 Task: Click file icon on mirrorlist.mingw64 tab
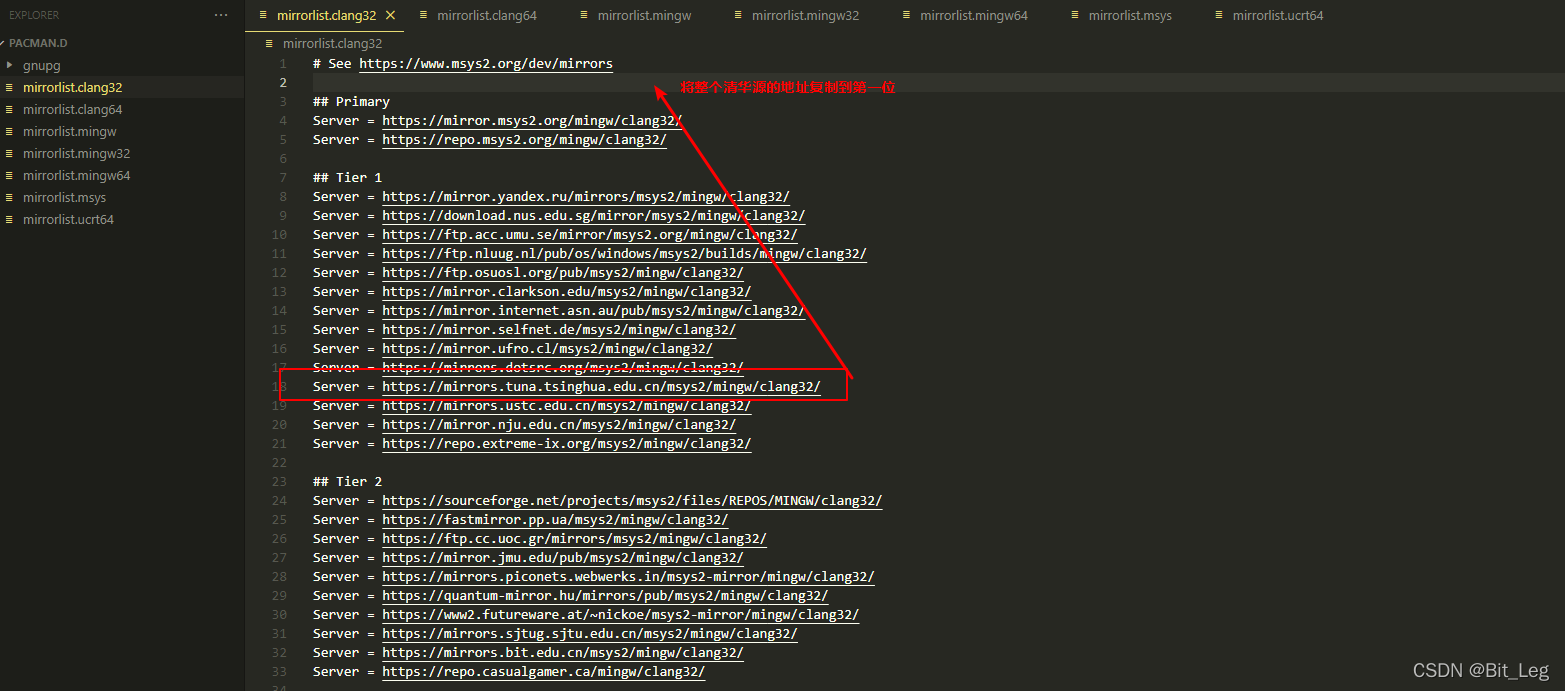click(x=907, y=15)
